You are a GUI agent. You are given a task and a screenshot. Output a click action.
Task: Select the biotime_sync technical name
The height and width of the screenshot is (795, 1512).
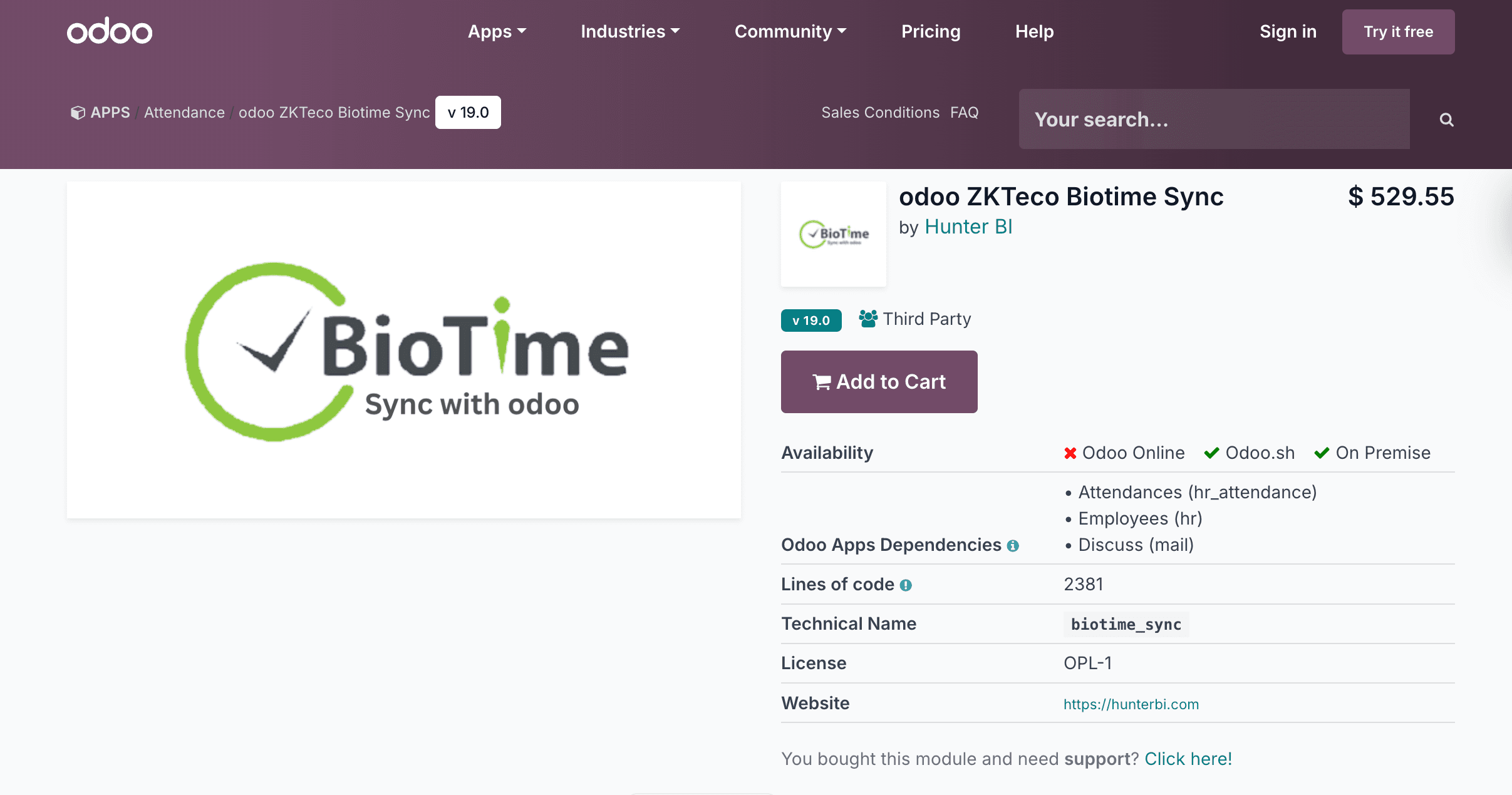pyautogui.click(x=1126, y=625)
